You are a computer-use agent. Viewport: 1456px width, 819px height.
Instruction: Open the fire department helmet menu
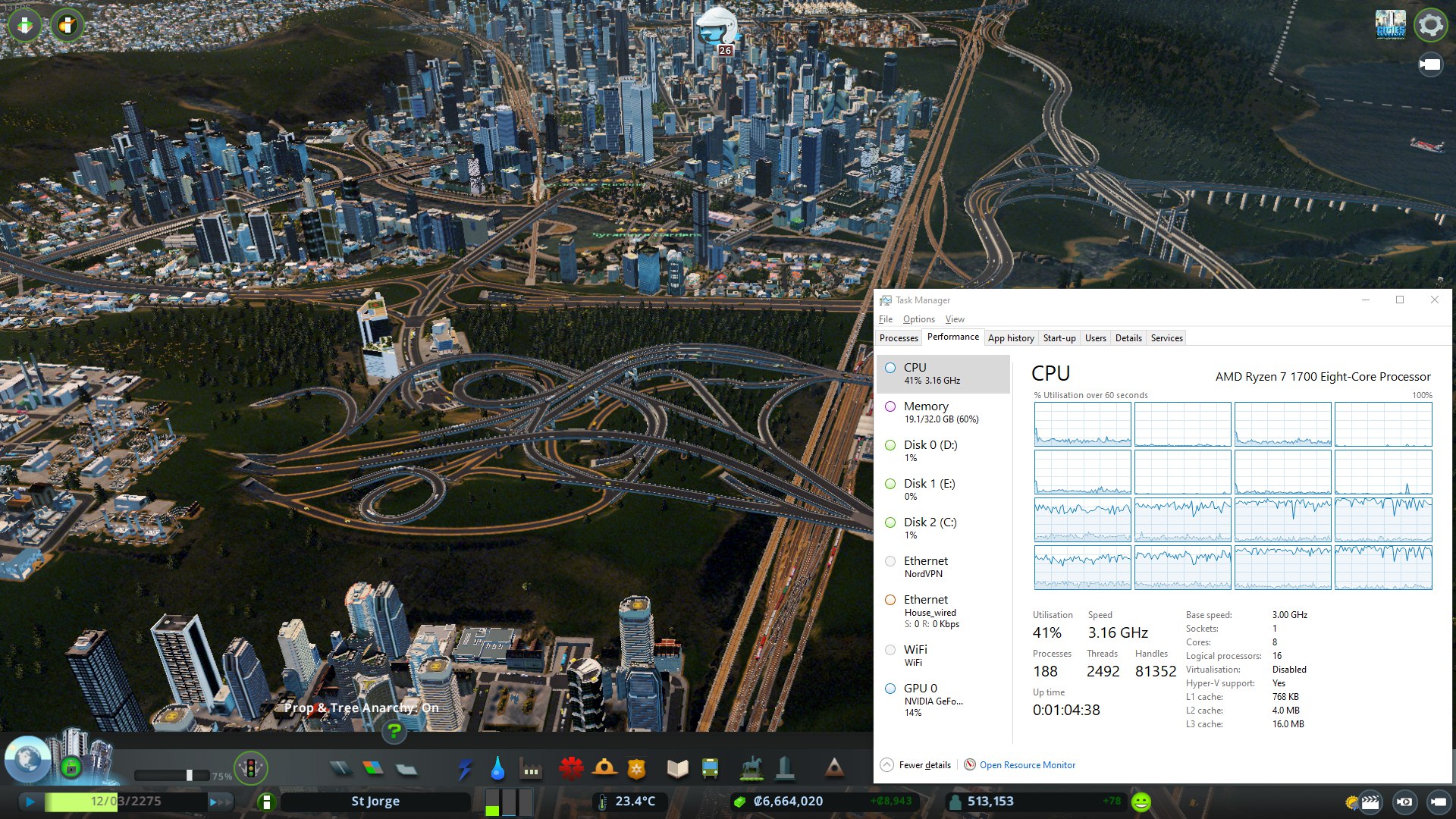click(x=604, y=769)
